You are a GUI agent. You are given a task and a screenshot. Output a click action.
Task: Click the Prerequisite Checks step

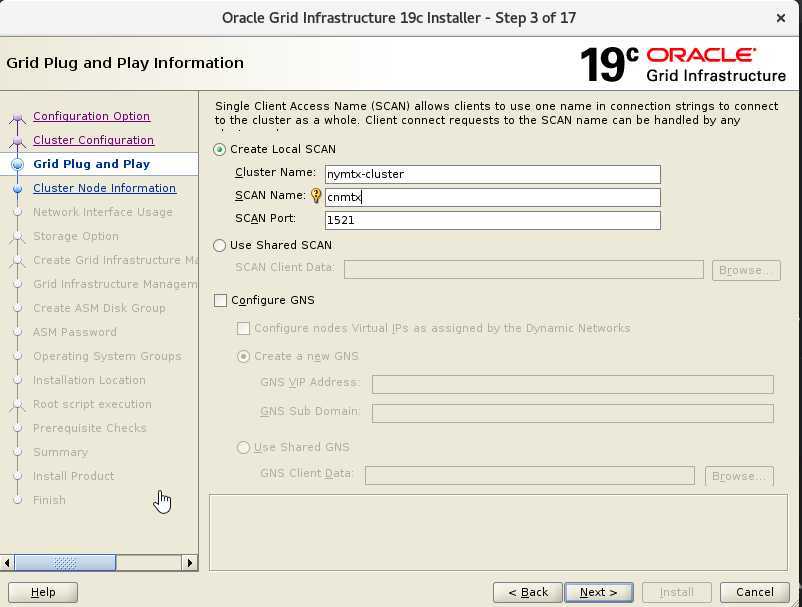click(x=90, y=429)
